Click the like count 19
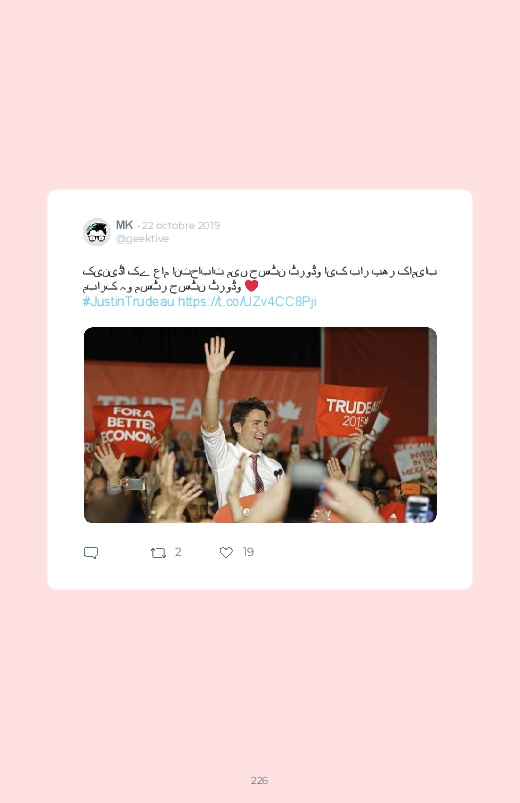 (248, 552)
